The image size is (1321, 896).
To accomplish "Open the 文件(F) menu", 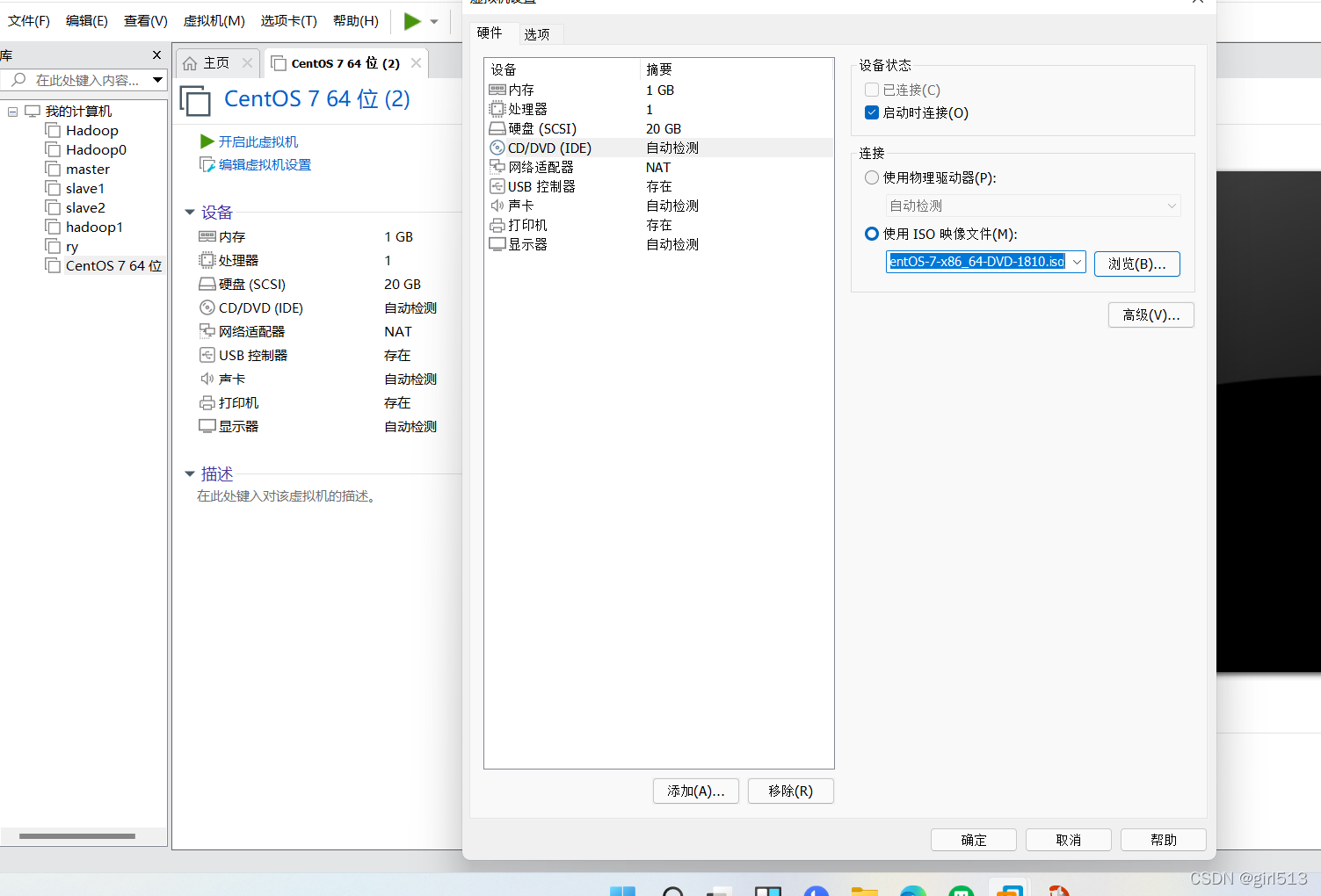I will click(x=29, y=21).
